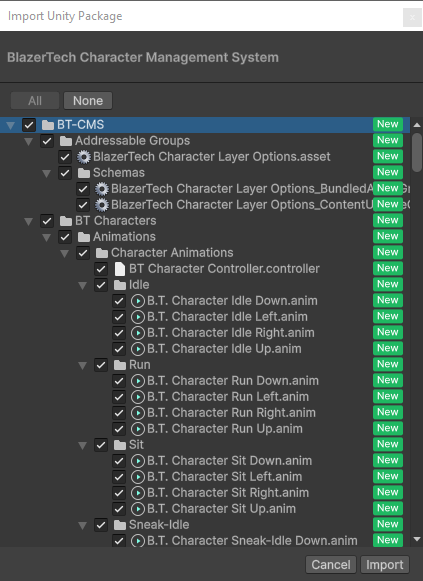Viewport: 423px width, 581px height.
Task: Click the Addressable Groups folder icon
Action: coord(66,141)
